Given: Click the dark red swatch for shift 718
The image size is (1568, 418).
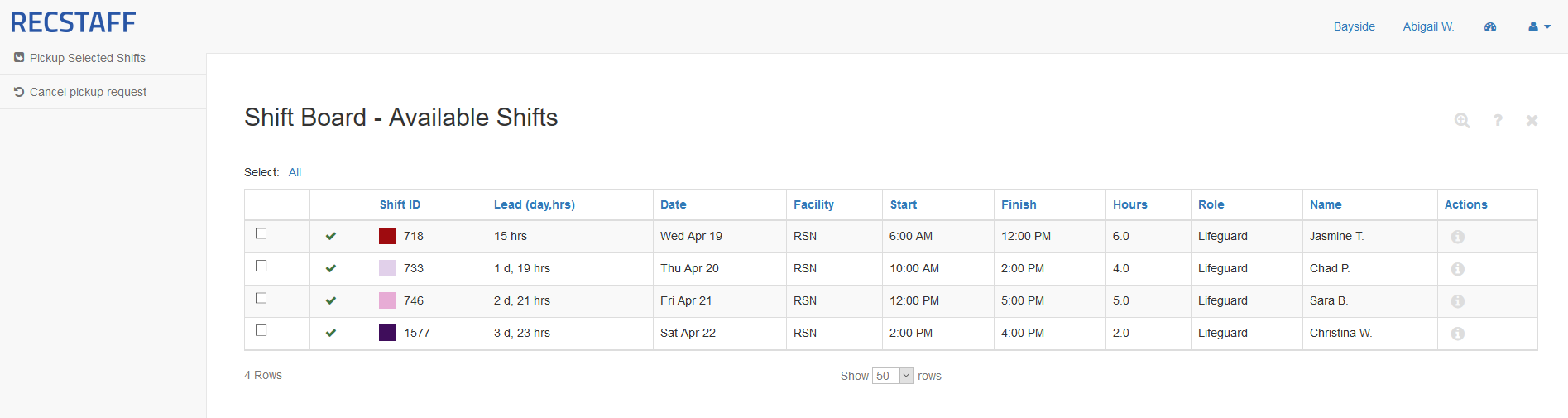Looking at the screenshot, I should (x=387, y=236).
